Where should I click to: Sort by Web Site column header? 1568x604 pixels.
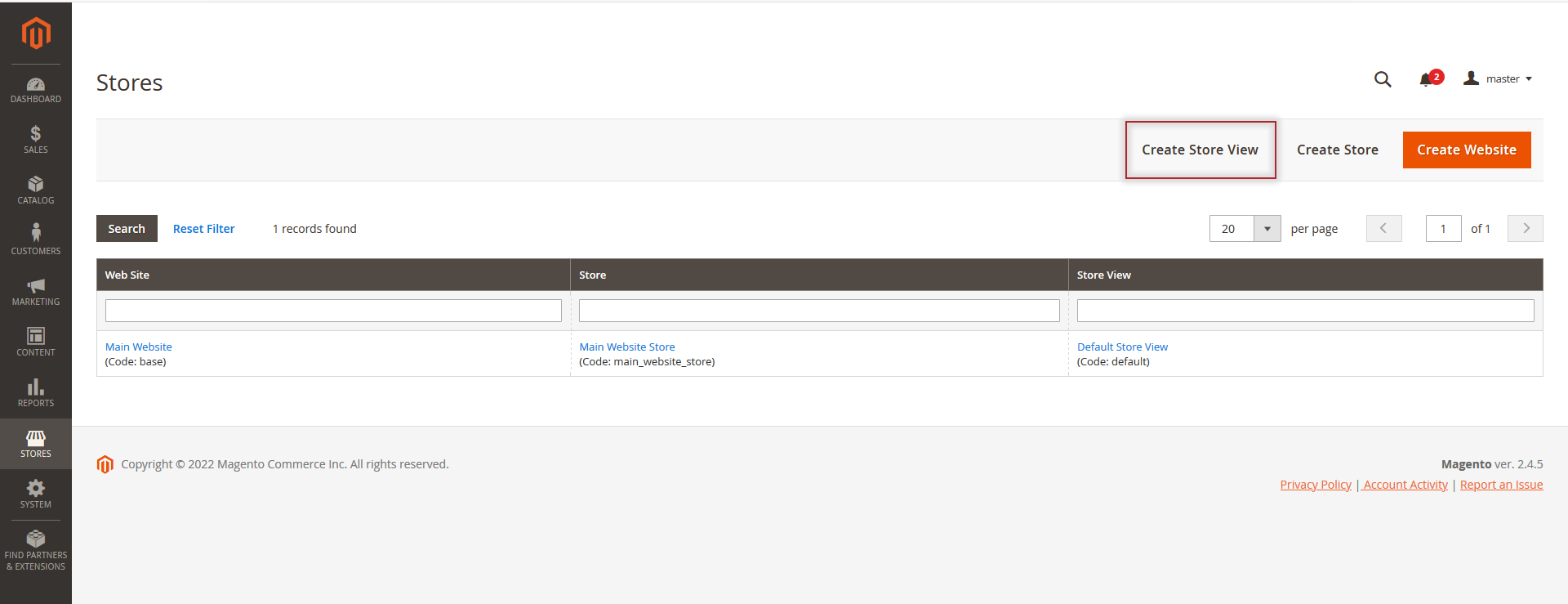pyautogui.click(x=333, y=275)
